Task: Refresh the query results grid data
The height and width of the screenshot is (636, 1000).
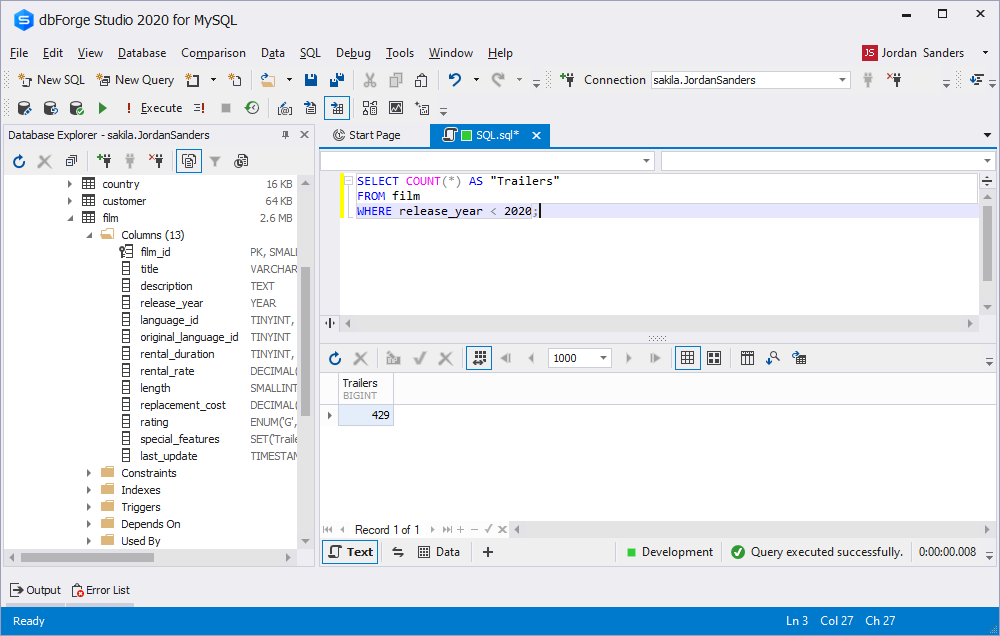Action: point(335,358)
